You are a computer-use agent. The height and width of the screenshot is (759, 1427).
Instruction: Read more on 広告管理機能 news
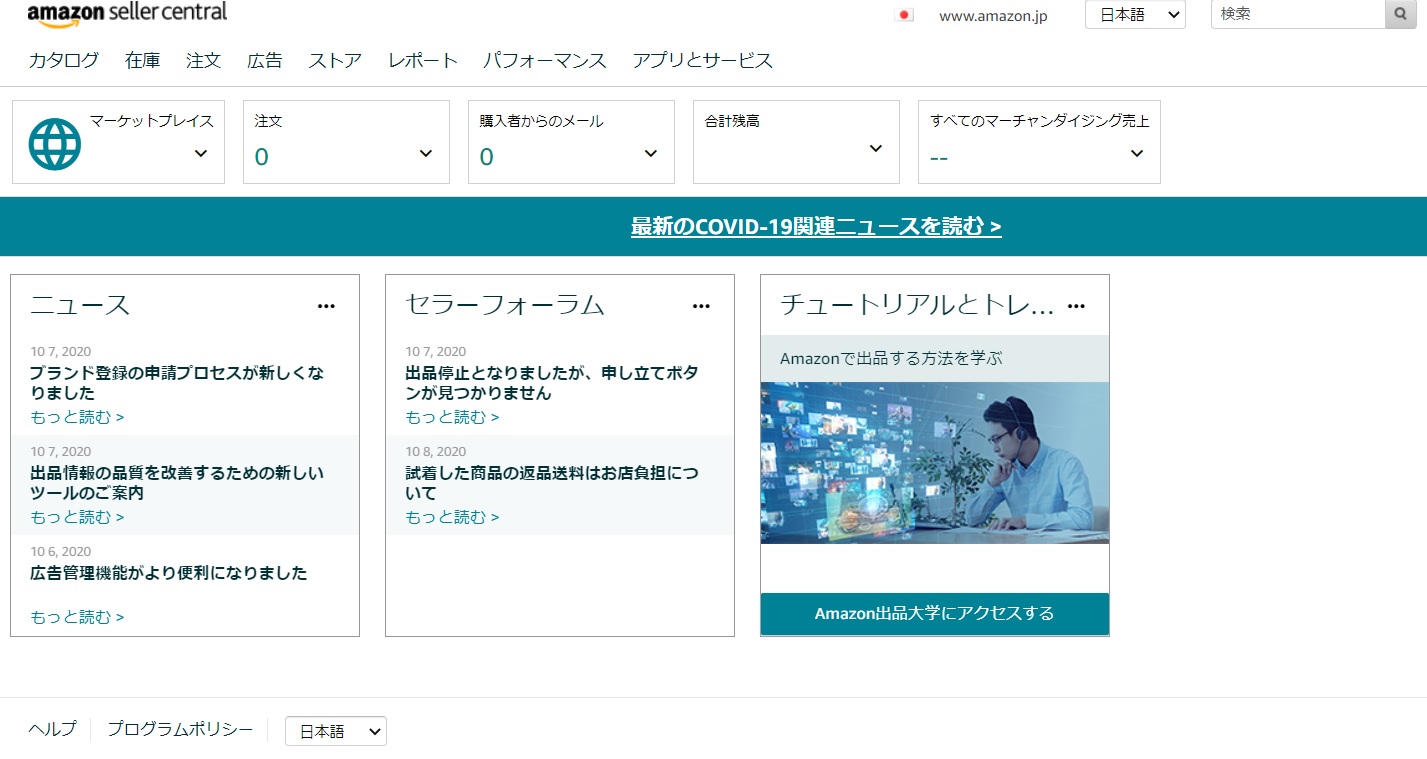[77, 617]
